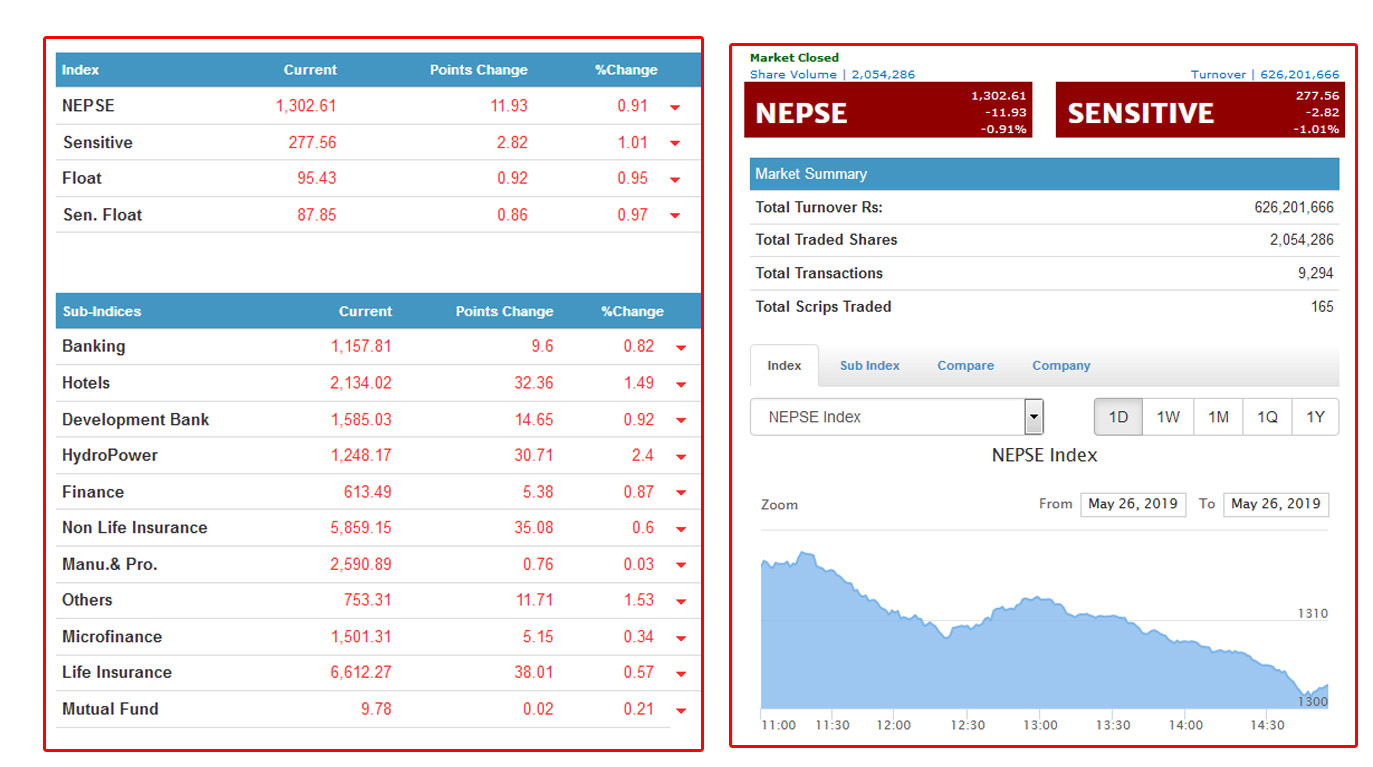This screenshot has width=1373, height=767.
Task: Click the Sub-Indices column header
Action: pos(102,311)
